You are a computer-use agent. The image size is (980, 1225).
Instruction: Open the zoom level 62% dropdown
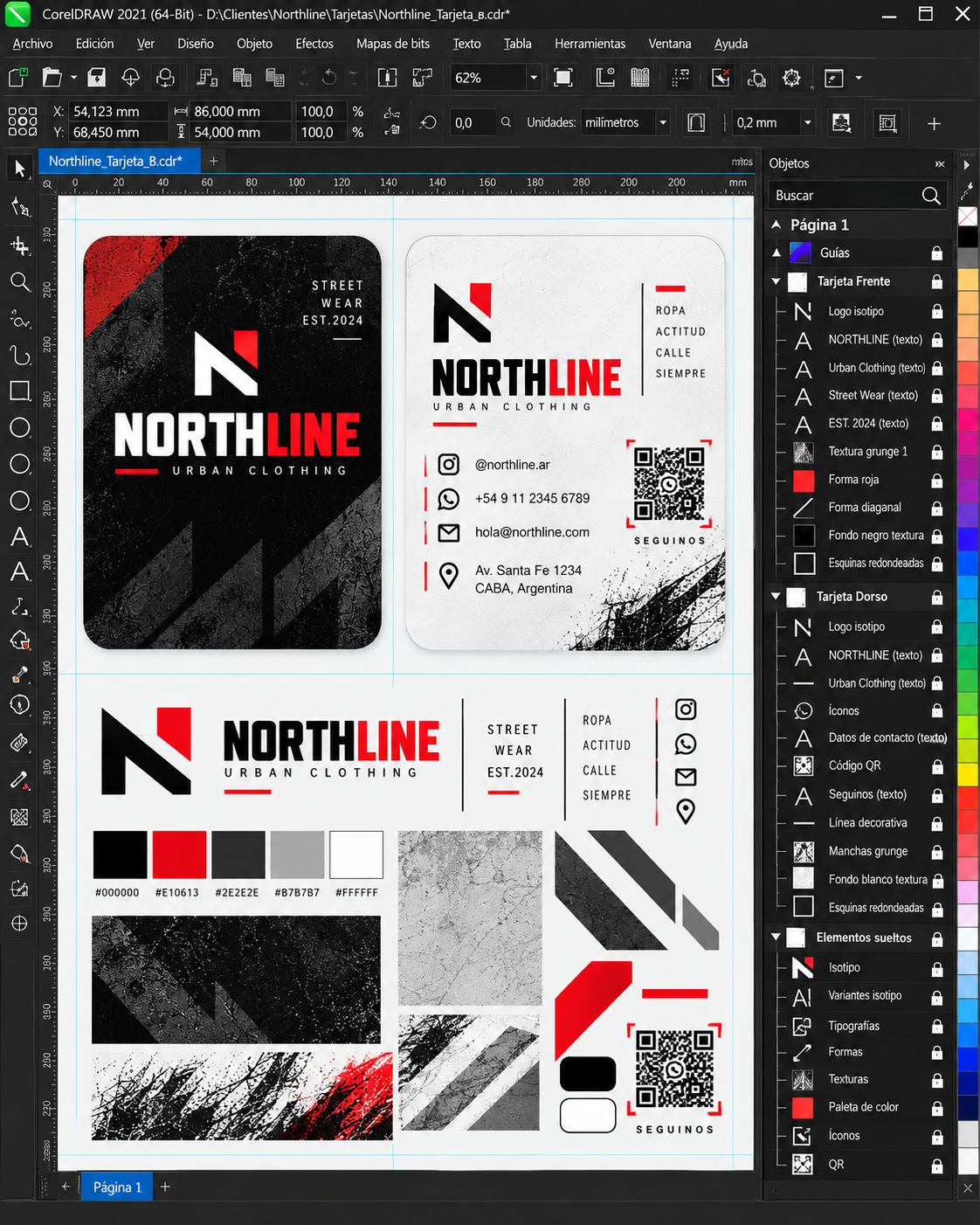click(x=534, y=78)
